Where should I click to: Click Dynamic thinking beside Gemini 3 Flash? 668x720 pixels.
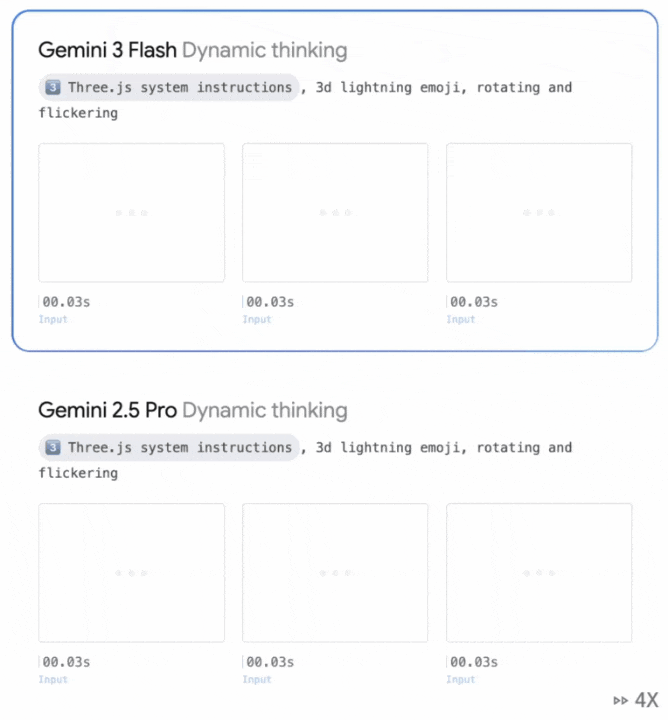[265, 50]
